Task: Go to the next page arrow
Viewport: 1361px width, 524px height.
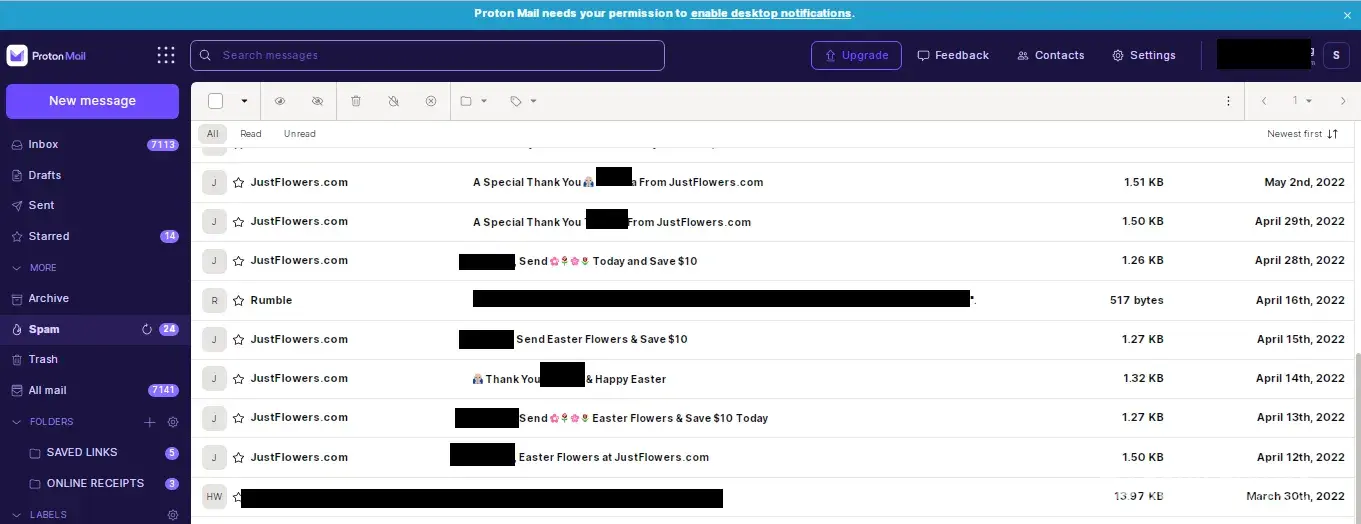Action: [1343, 101]
